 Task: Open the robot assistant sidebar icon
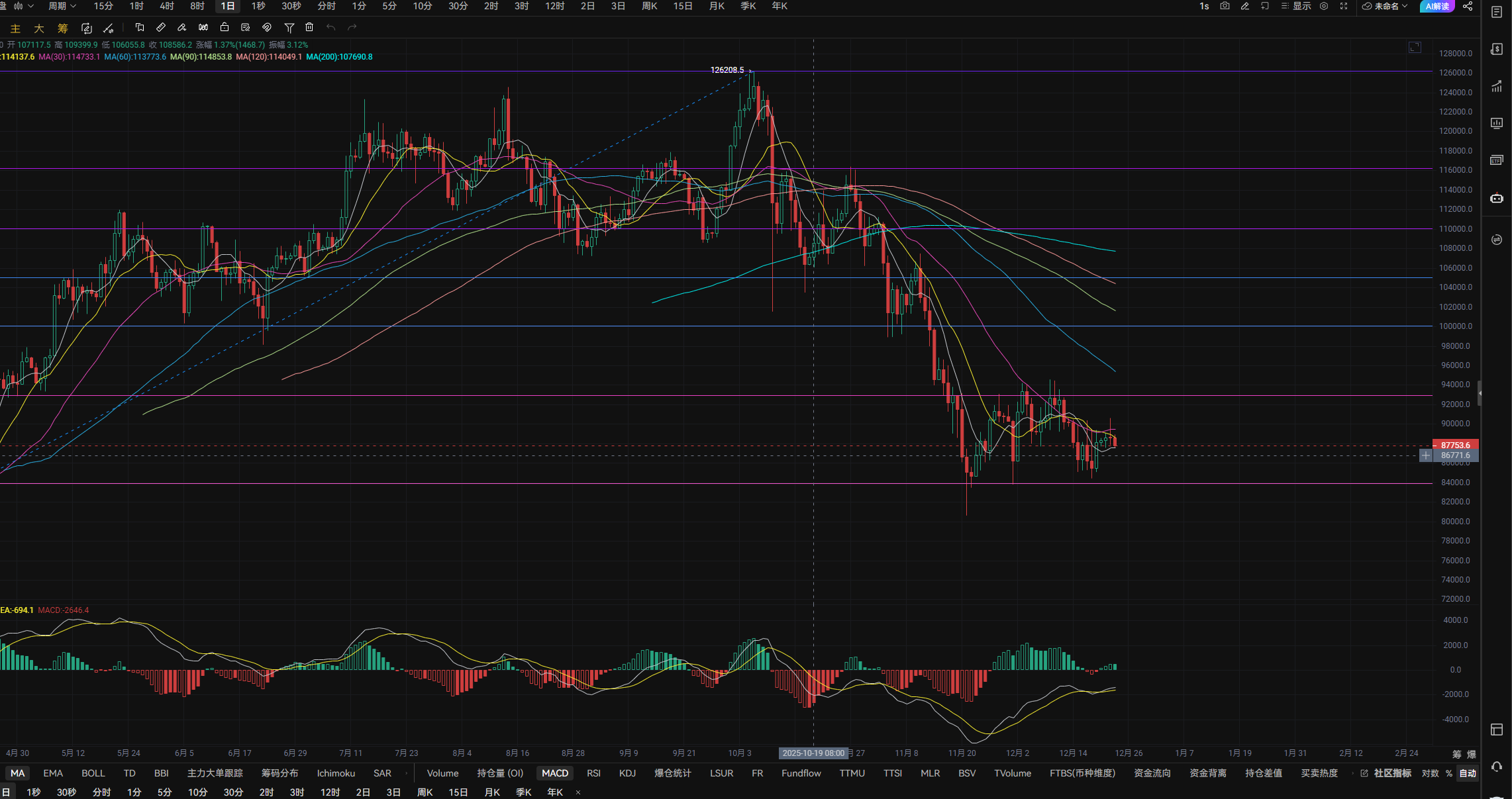[x=1496, y=198]
